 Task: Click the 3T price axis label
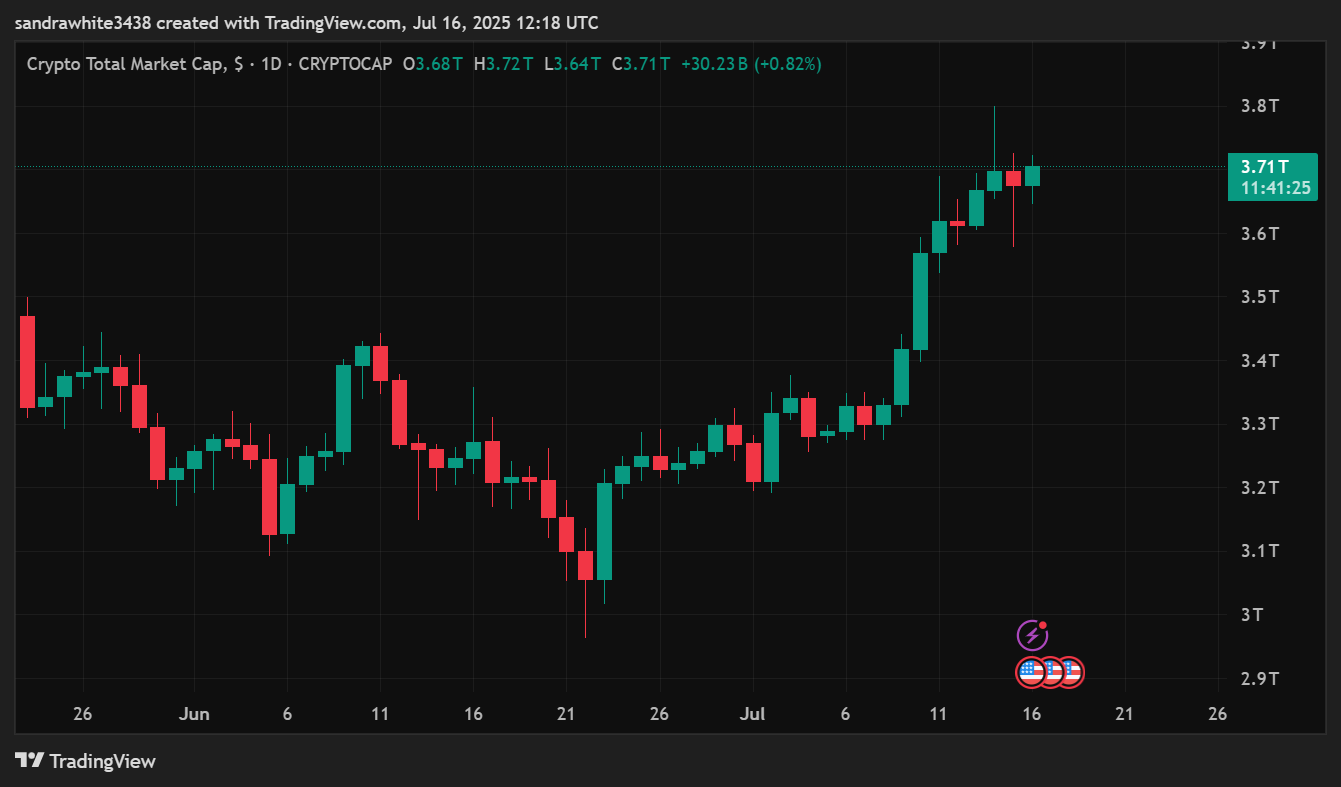[1252, 614]
